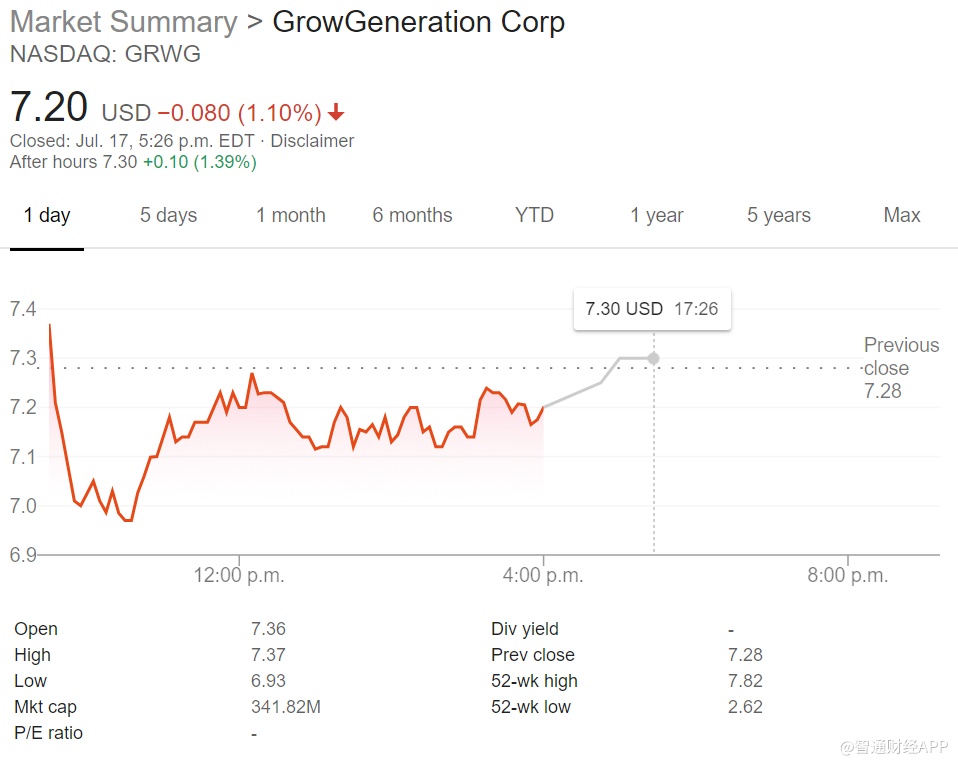Click the Market Summary breadcrumb link
This screenshot has height=766, width=958.
123,22
